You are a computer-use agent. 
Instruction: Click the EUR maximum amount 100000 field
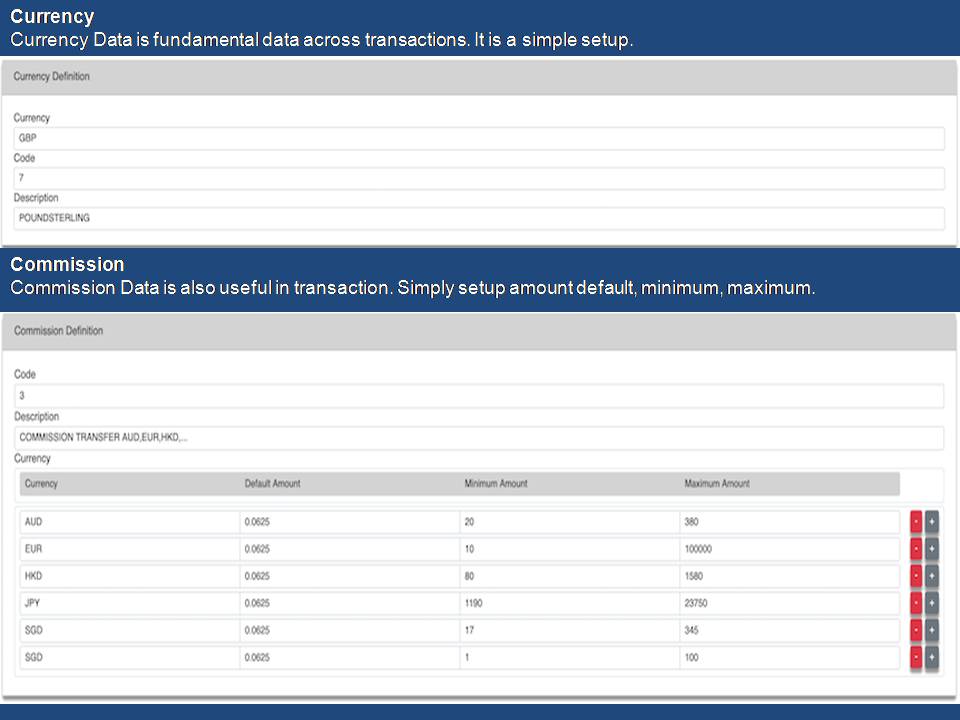tap(789, 549)
